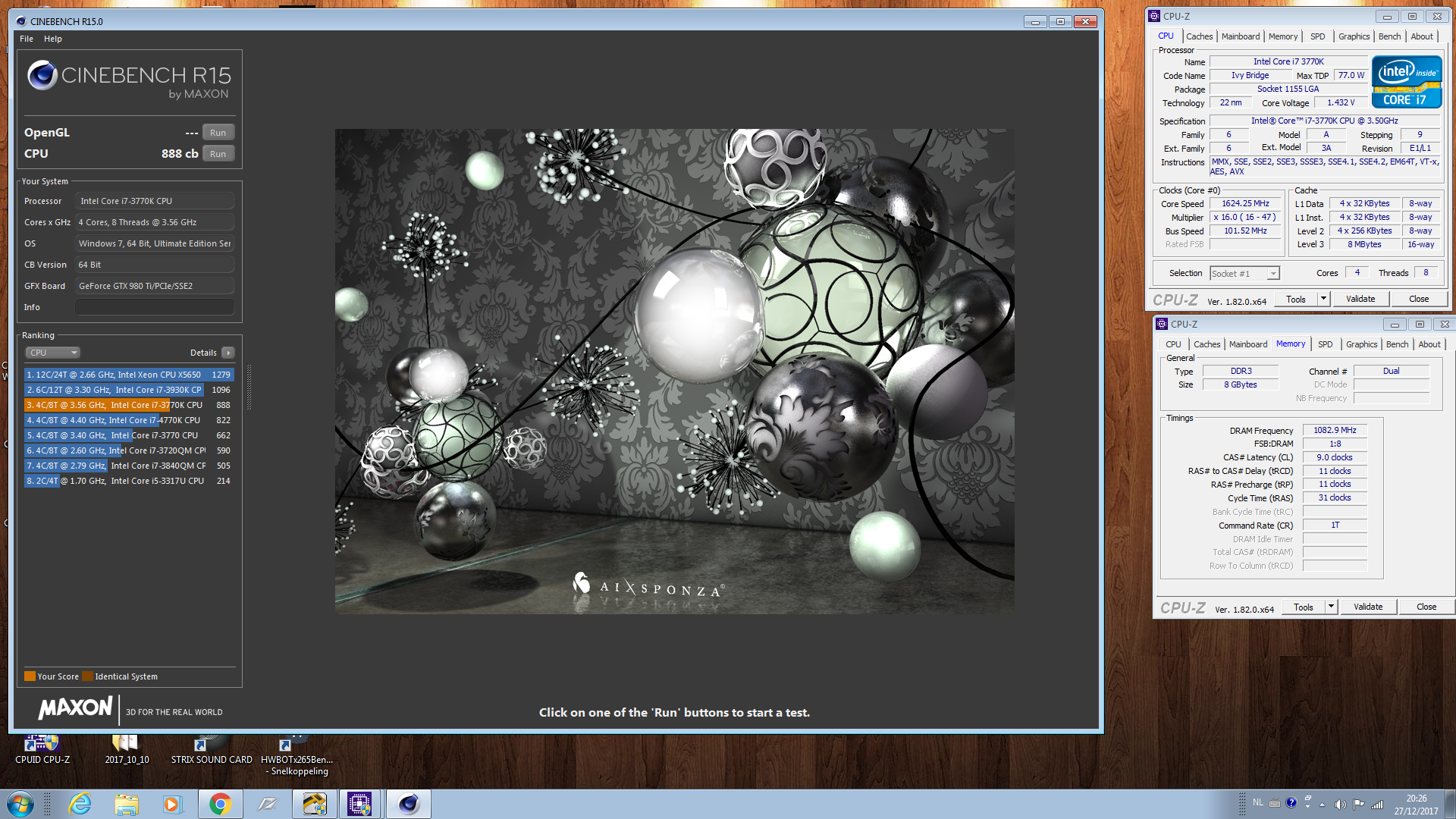Image resolution: width=1456 pixels, height=819 pixels.
Task: Click the Your Score orange legend swatch
Action: click(30, 676)
